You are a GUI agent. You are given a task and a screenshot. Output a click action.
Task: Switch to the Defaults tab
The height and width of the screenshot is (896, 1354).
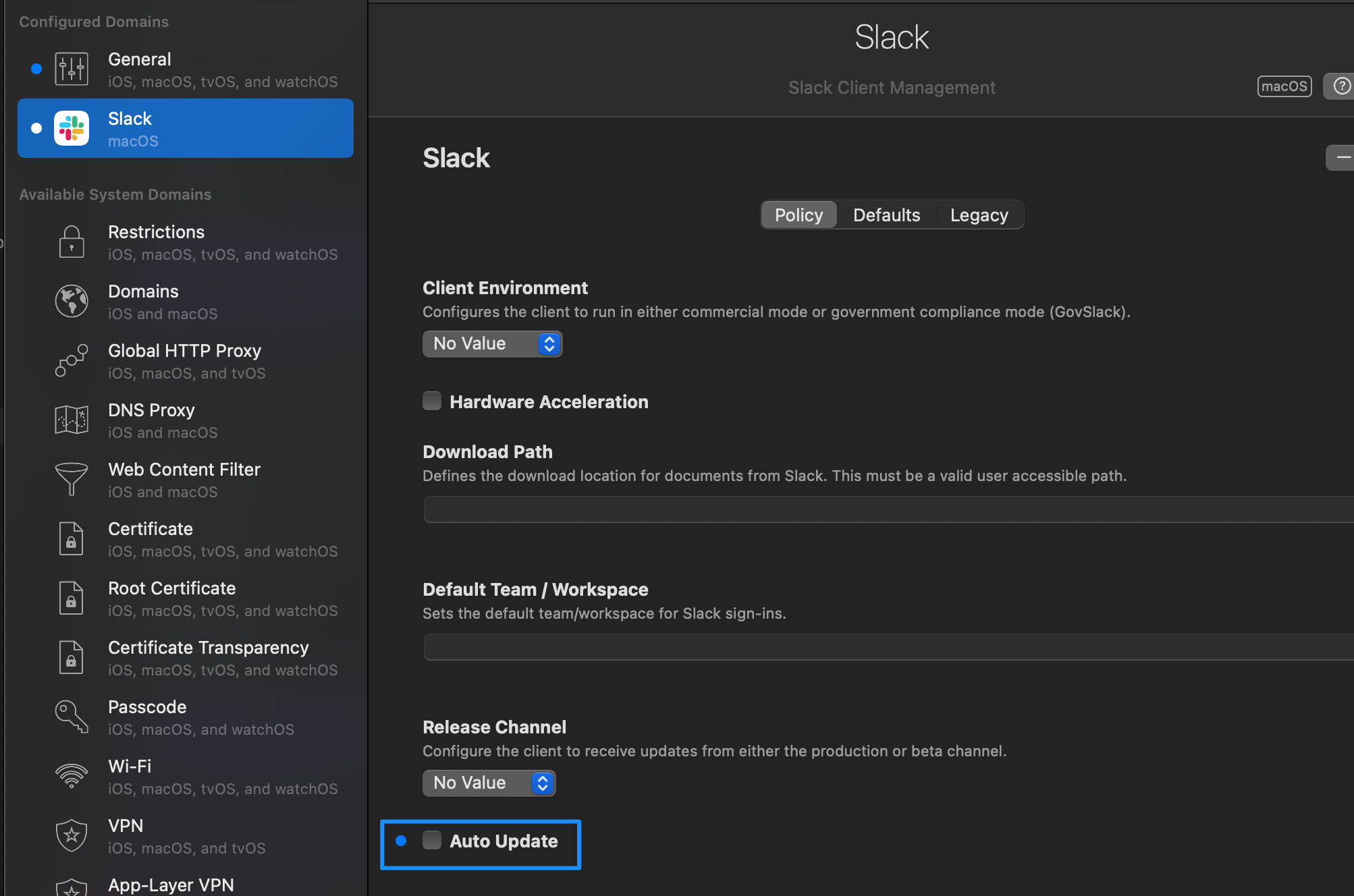click(886, 215)
